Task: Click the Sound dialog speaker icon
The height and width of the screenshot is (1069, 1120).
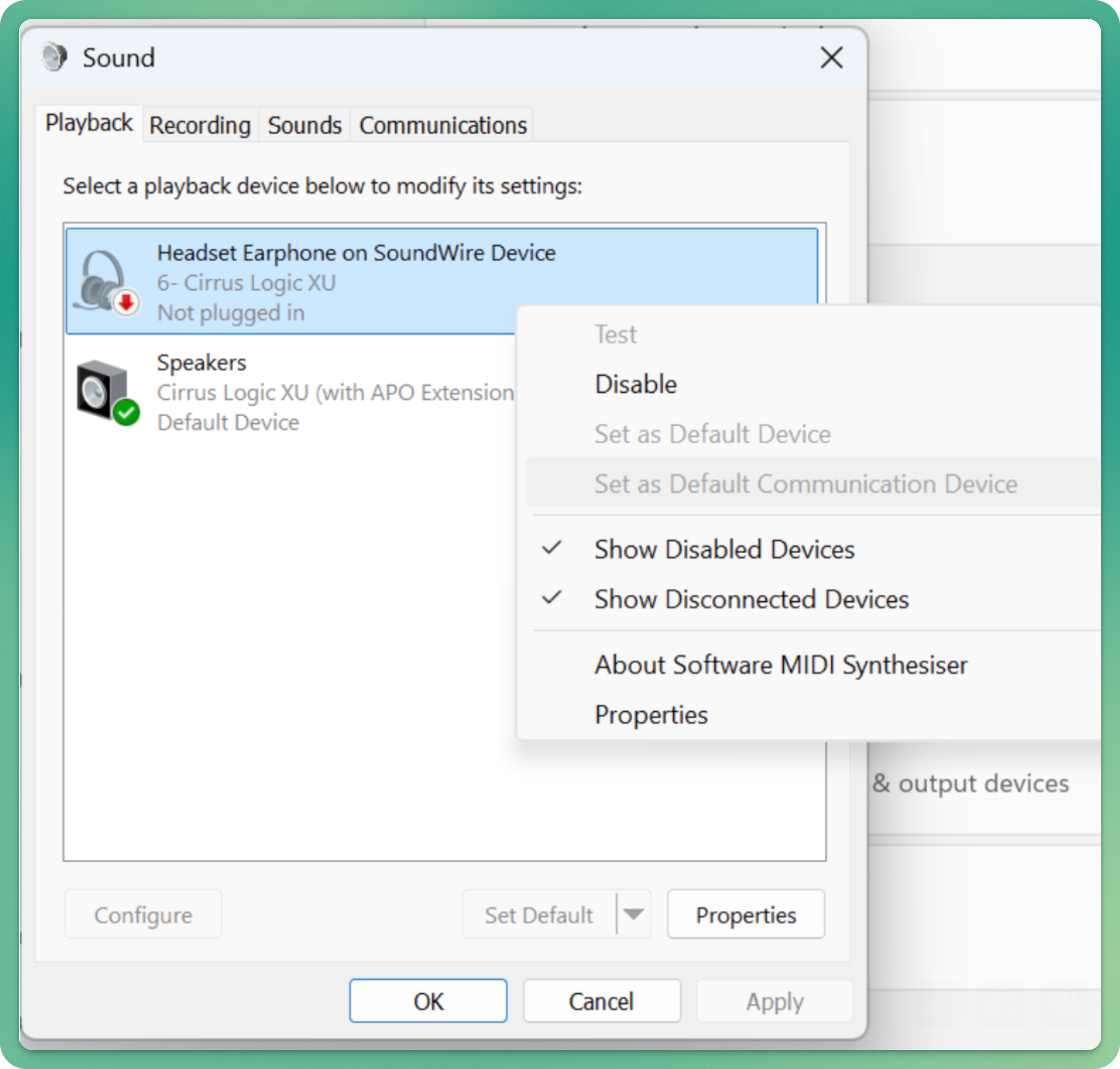Action: [55, 57]
